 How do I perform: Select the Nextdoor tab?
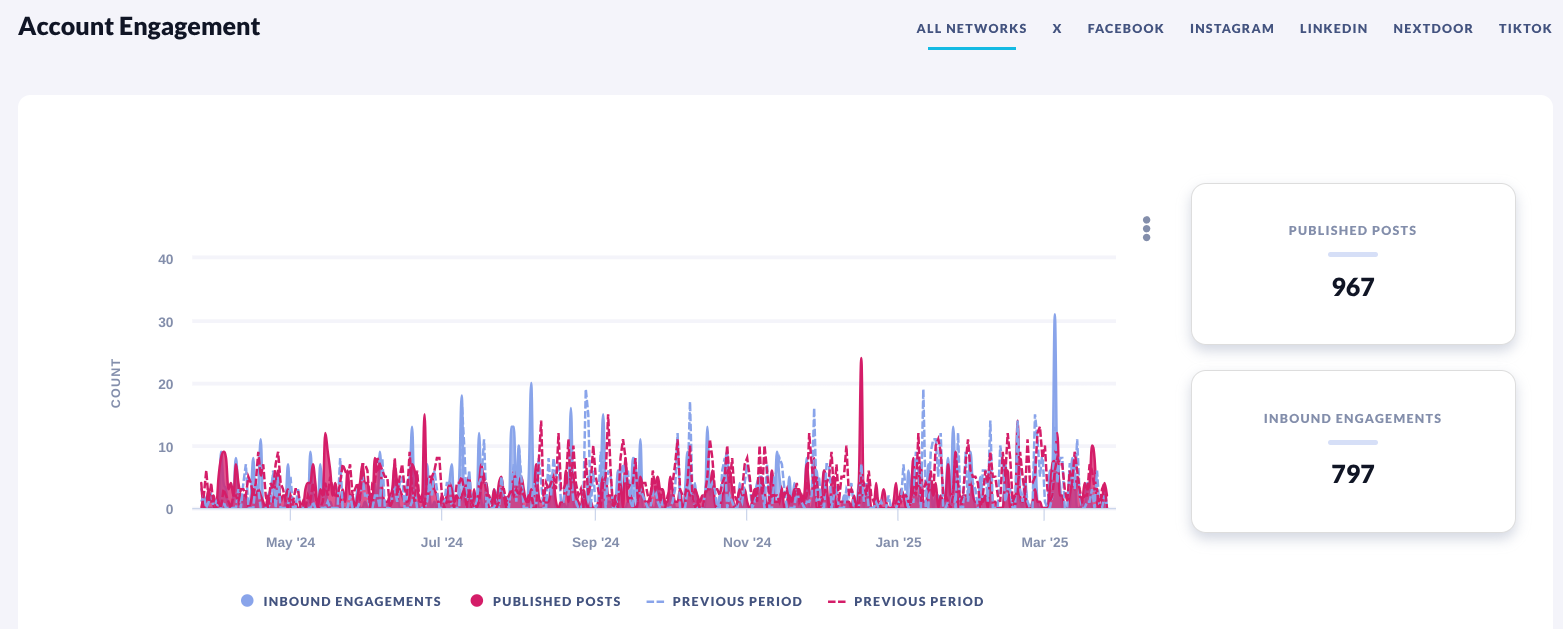click(1432, 29)
